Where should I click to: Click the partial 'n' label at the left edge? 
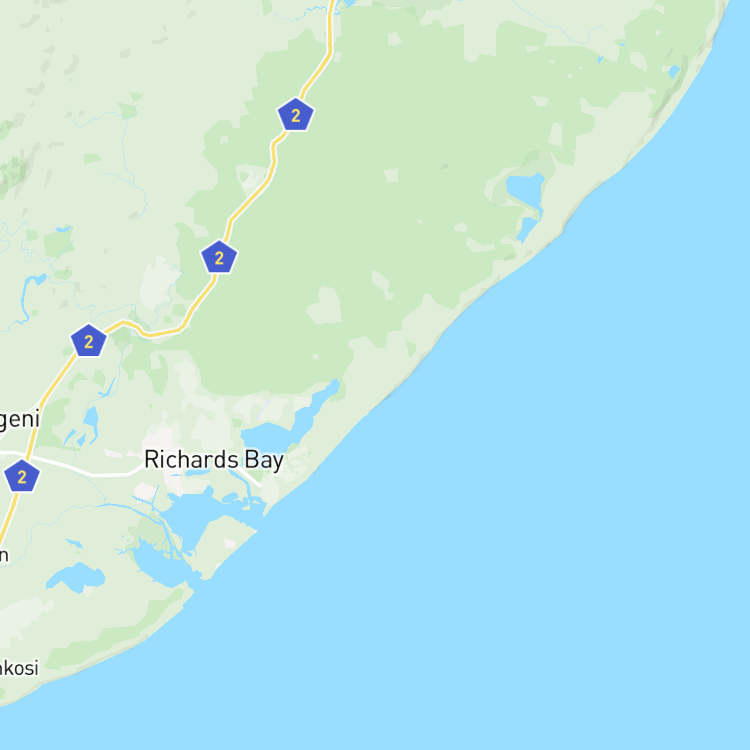point(4,555)
